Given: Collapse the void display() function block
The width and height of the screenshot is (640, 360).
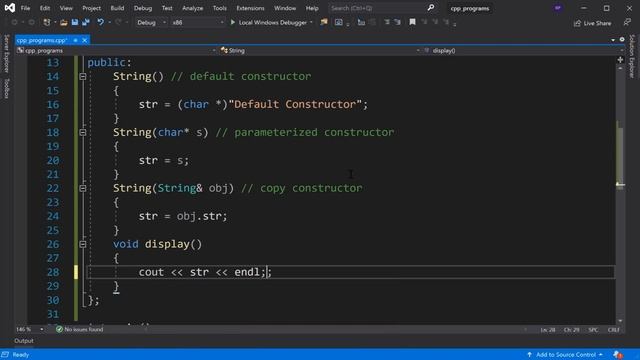Looking at the screenshot, I should coord(82,244).
